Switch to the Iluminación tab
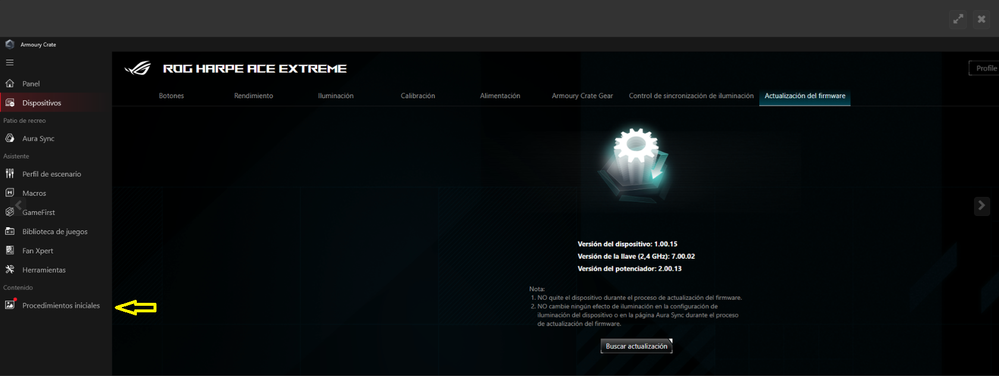The height and width of the screenshot is (376, 999). [336, 96]
